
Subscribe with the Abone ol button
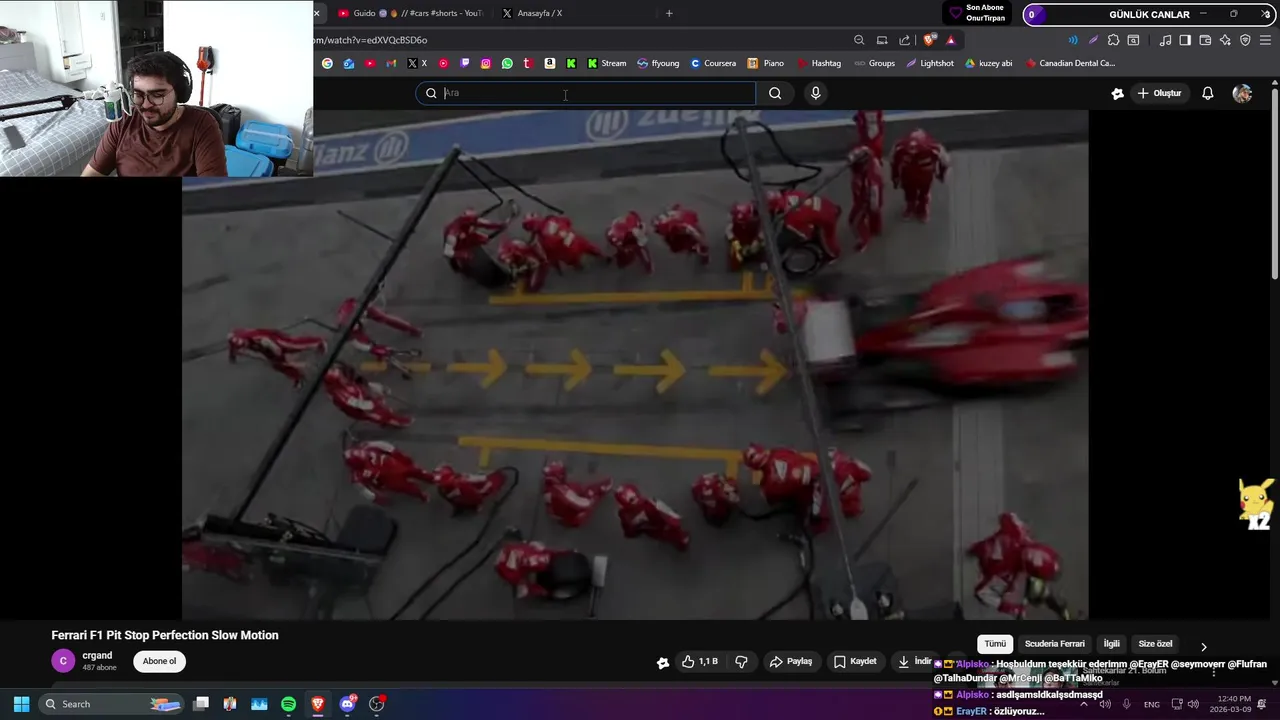click(159, 661)
